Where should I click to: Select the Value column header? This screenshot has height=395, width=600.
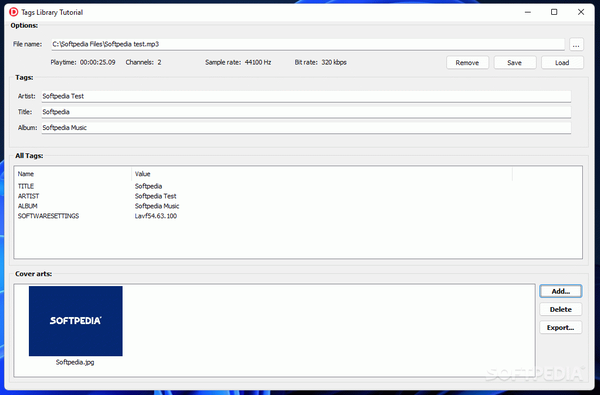(x=322, y=174)
